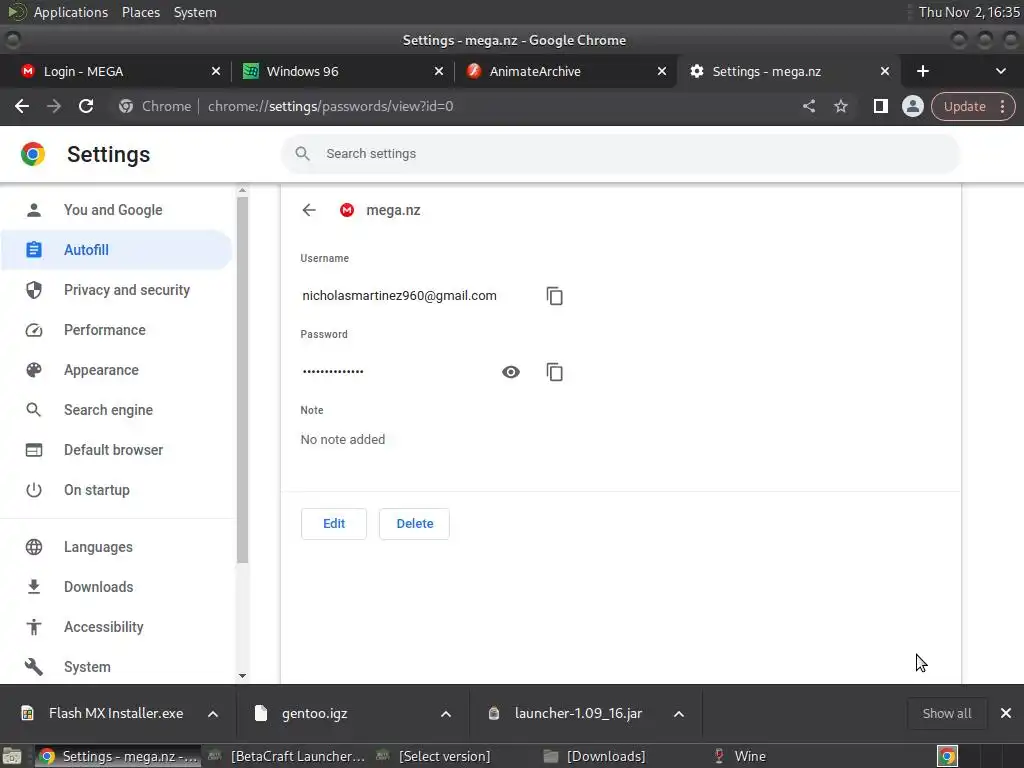
Task: Open Performance settings
Action: point(116,330)
